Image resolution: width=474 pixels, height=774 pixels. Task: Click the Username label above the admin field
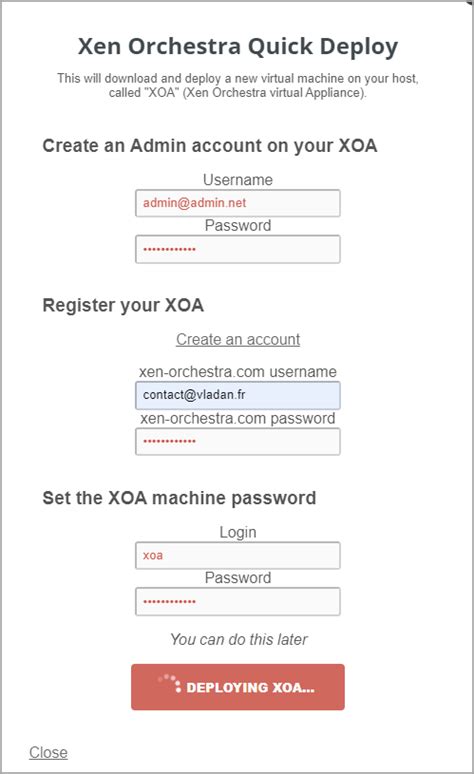pos(238,180)
